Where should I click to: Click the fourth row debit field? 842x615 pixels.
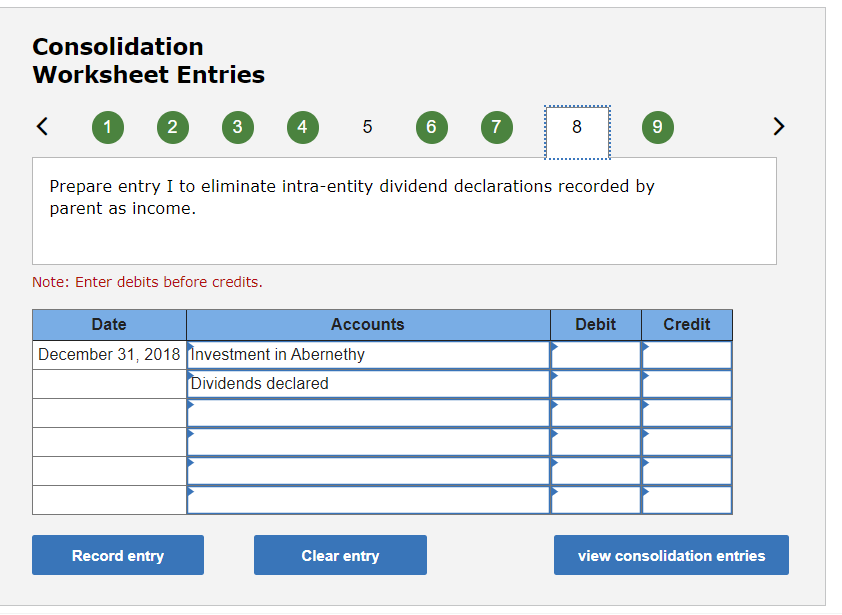tap(596, 442)
